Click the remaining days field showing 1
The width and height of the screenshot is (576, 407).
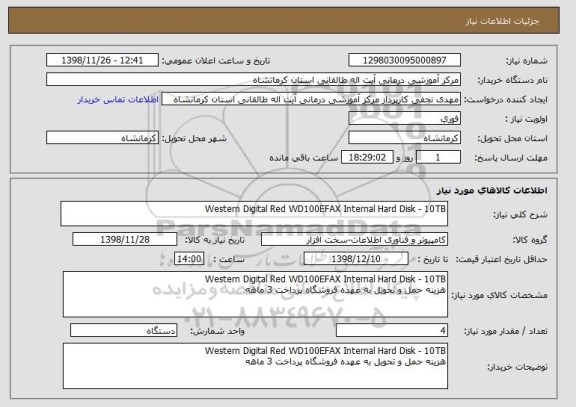(x=438, y=158)
